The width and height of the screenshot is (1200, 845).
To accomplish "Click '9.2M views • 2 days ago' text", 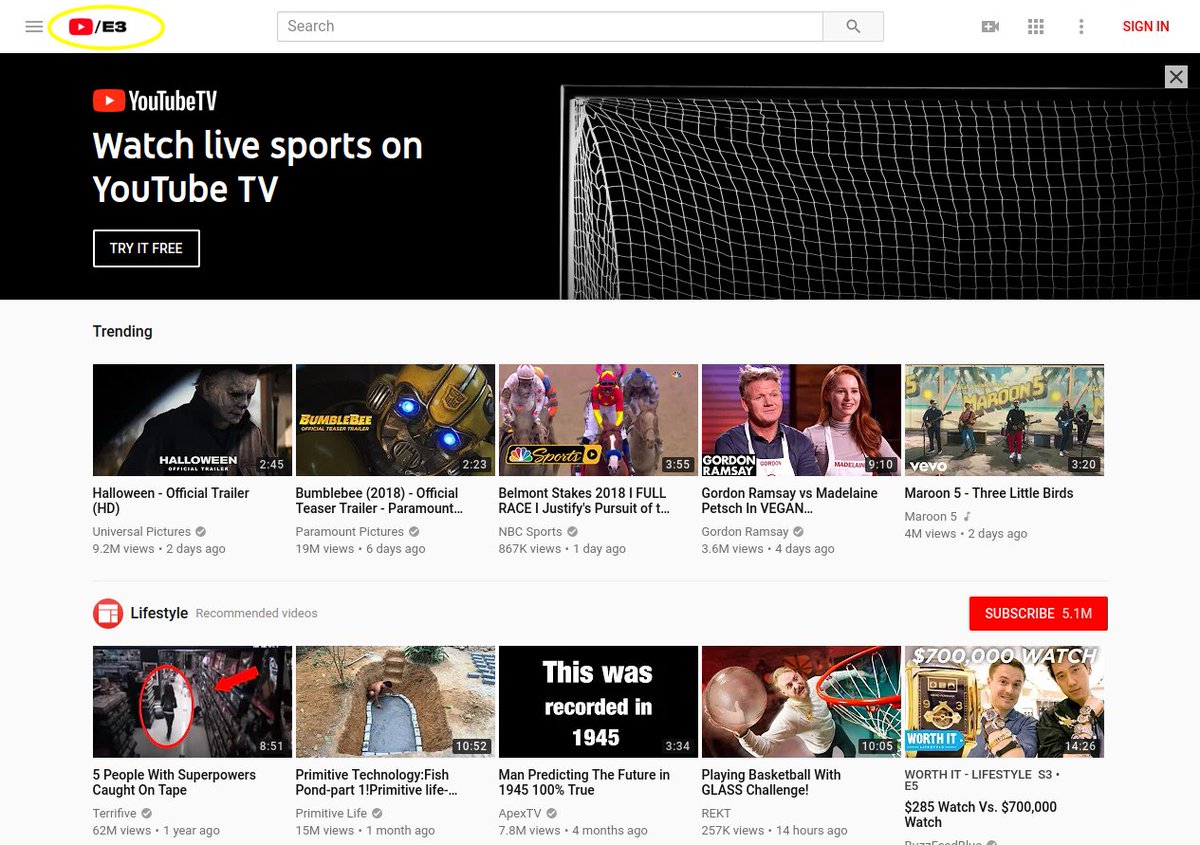I will point(159,549).
